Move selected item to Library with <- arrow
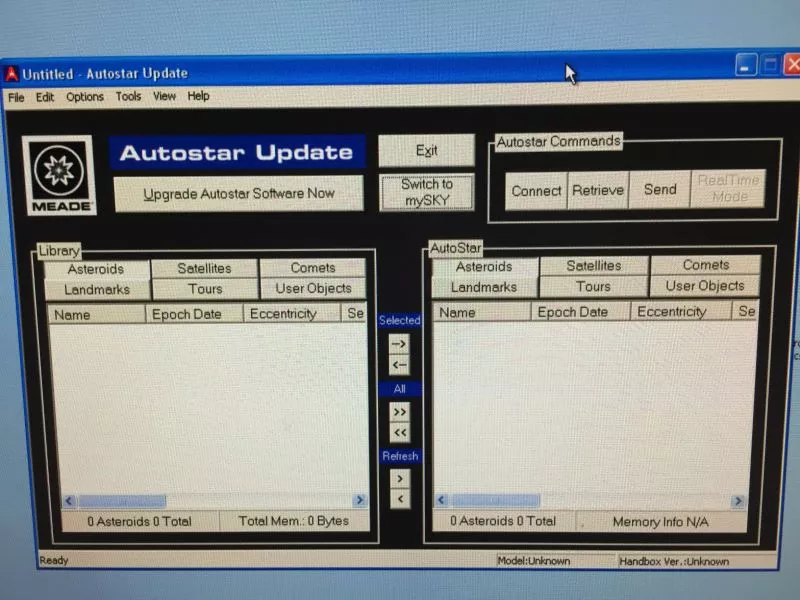 [x=399, y=365]
